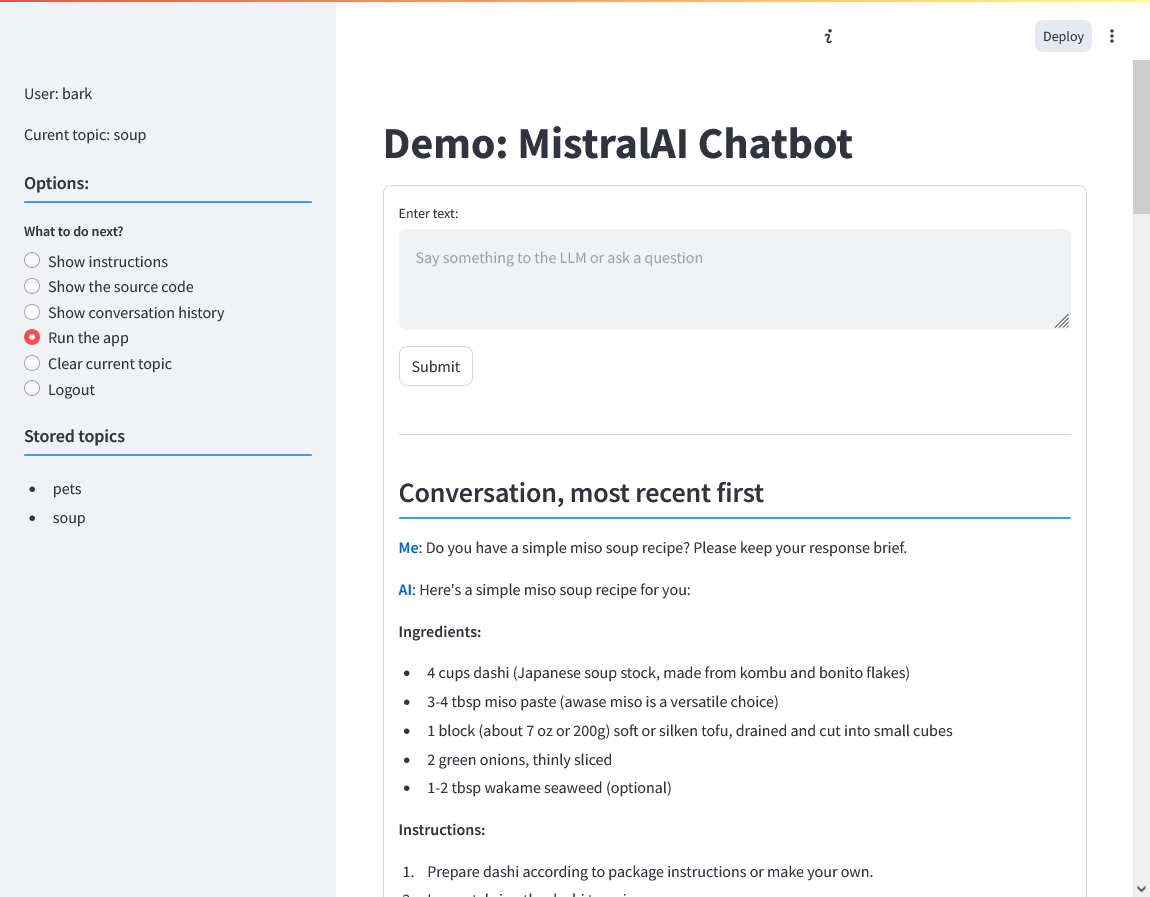Click the 'Ingredients:' bold label

(x=440, y=631)
